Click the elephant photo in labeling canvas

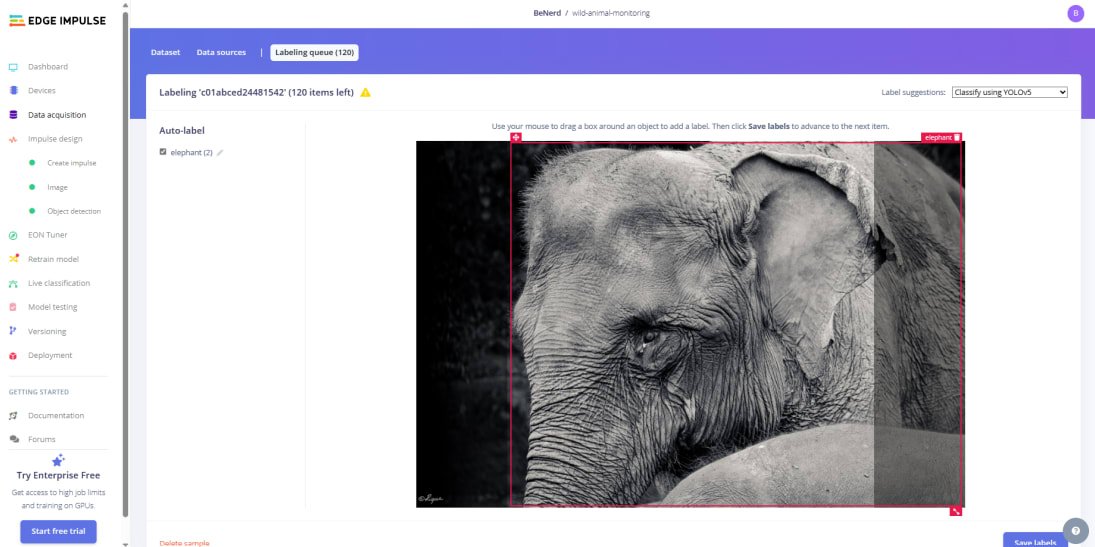click(x=690, y=324)
